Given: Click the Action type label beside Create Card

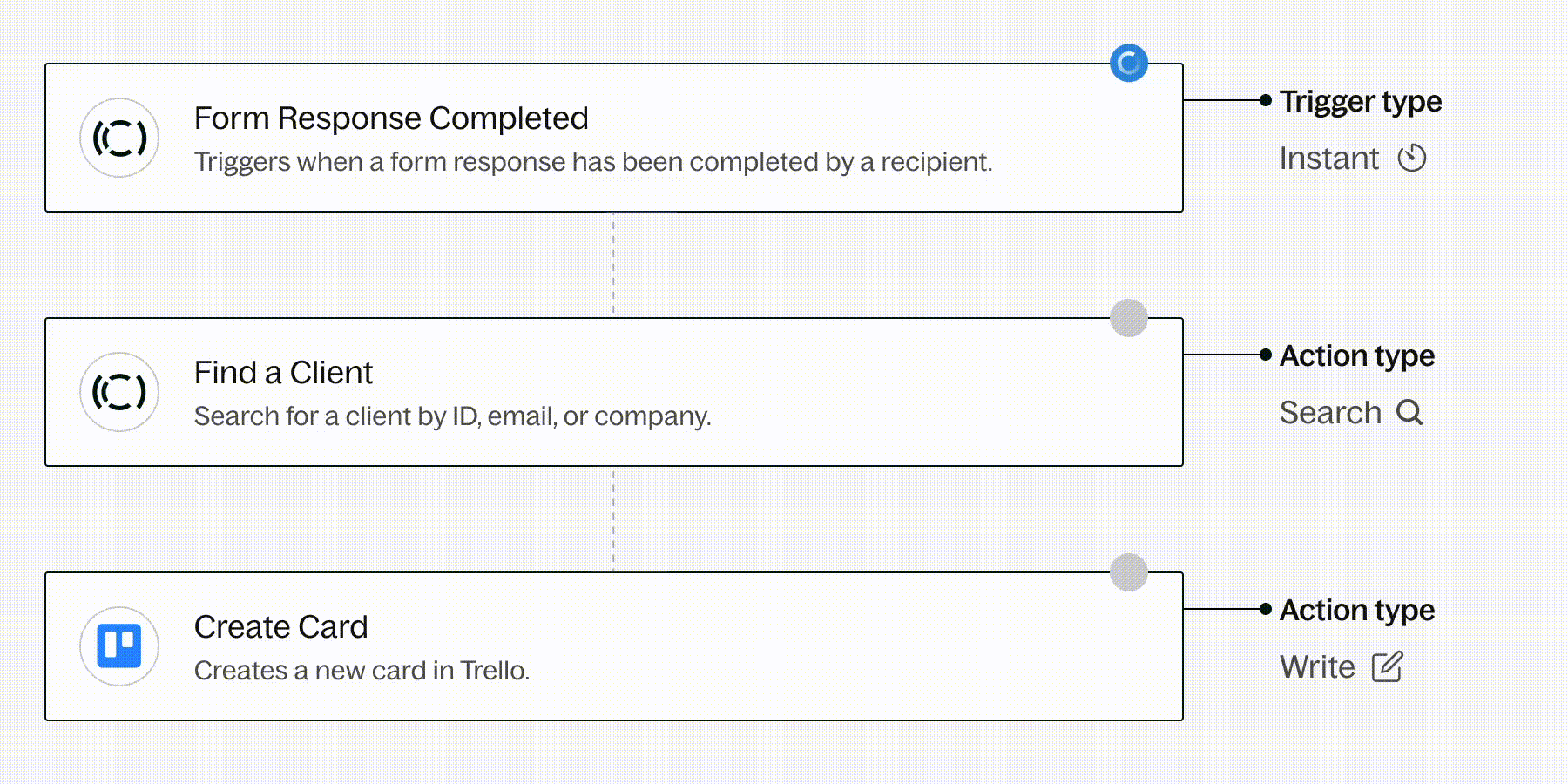Looking at the screenshot, I should (1357, 611).
